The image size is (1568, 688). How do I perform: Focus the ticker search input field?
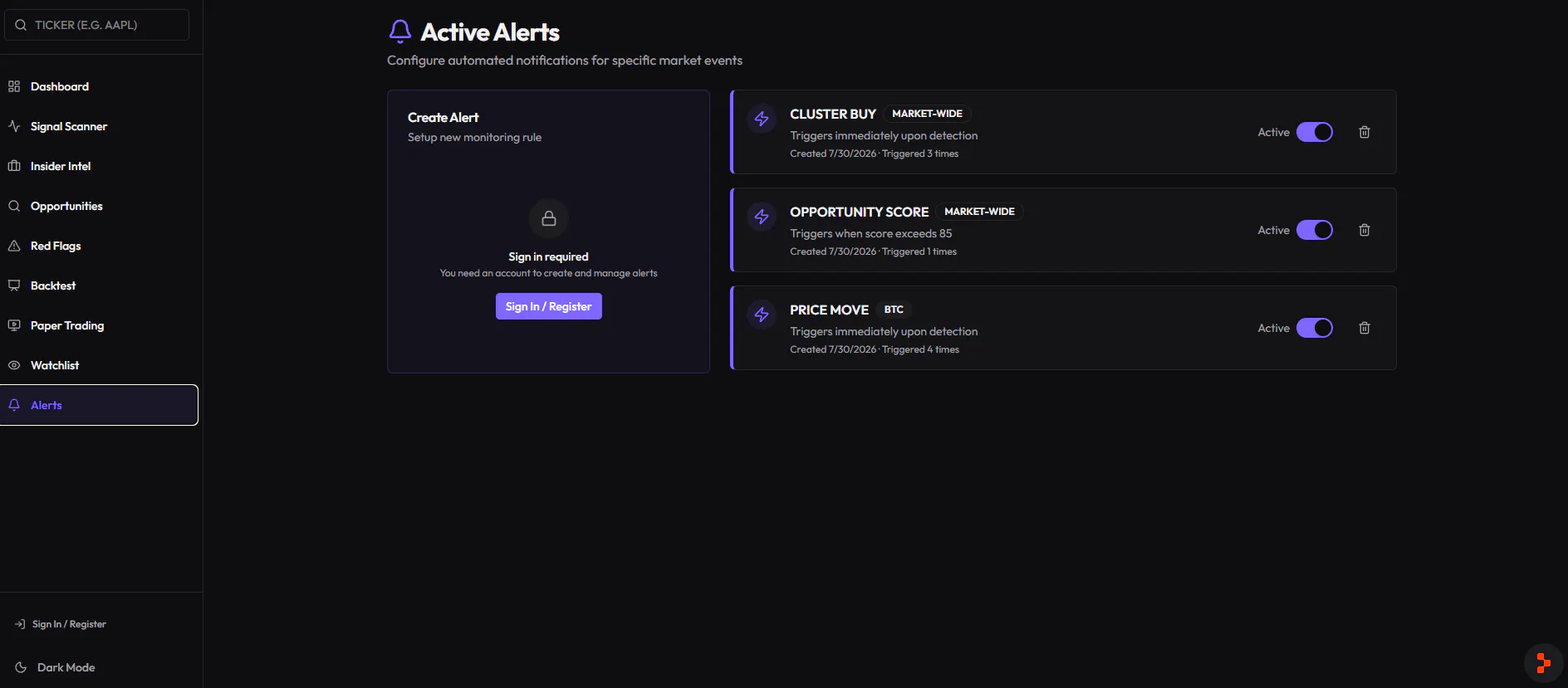[96, 25]
